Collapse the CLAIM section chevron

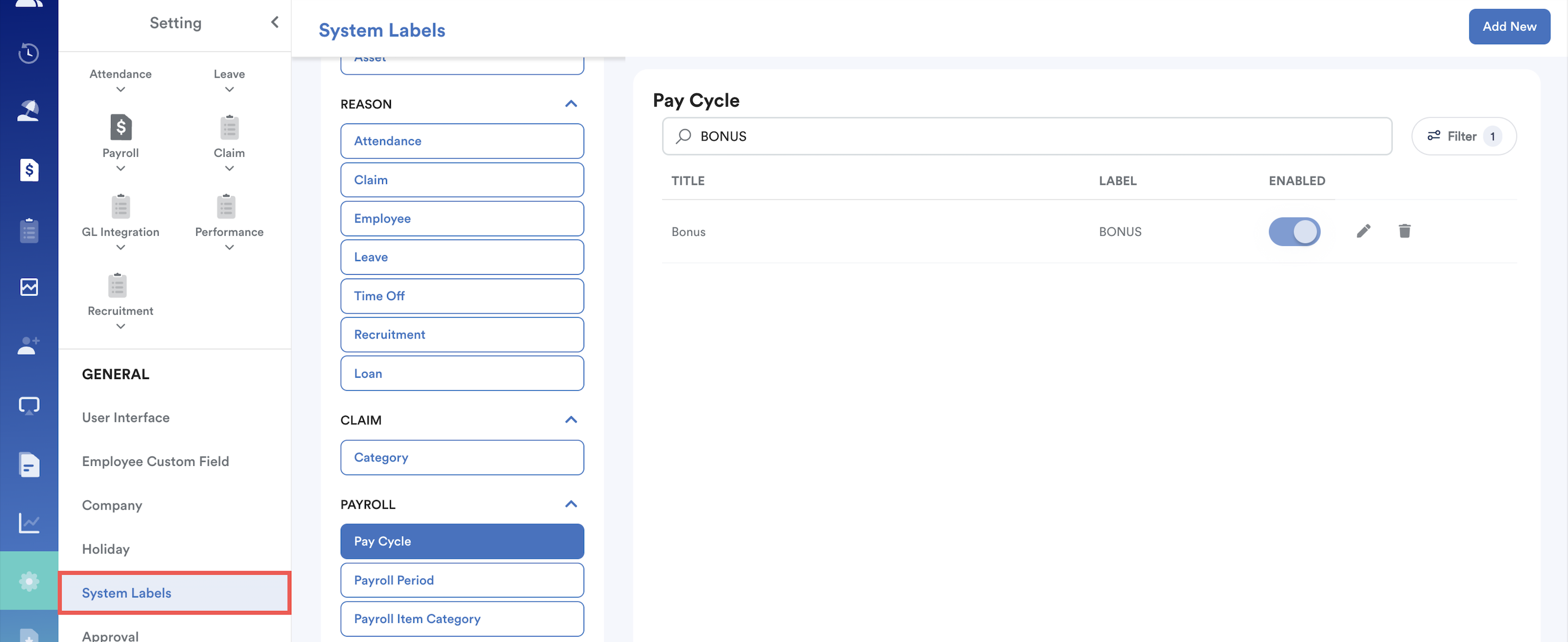pos(571,420)
